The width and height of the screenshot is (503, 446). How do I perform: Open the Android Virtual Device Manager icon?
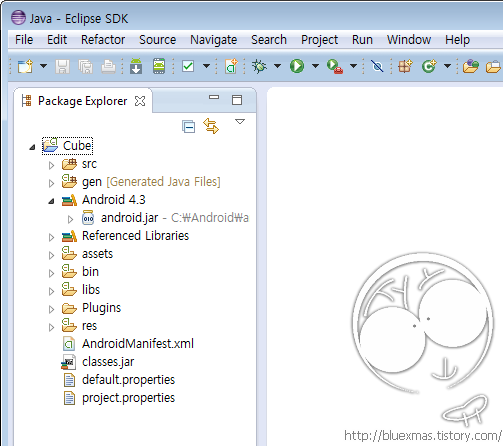click(159, 66)
